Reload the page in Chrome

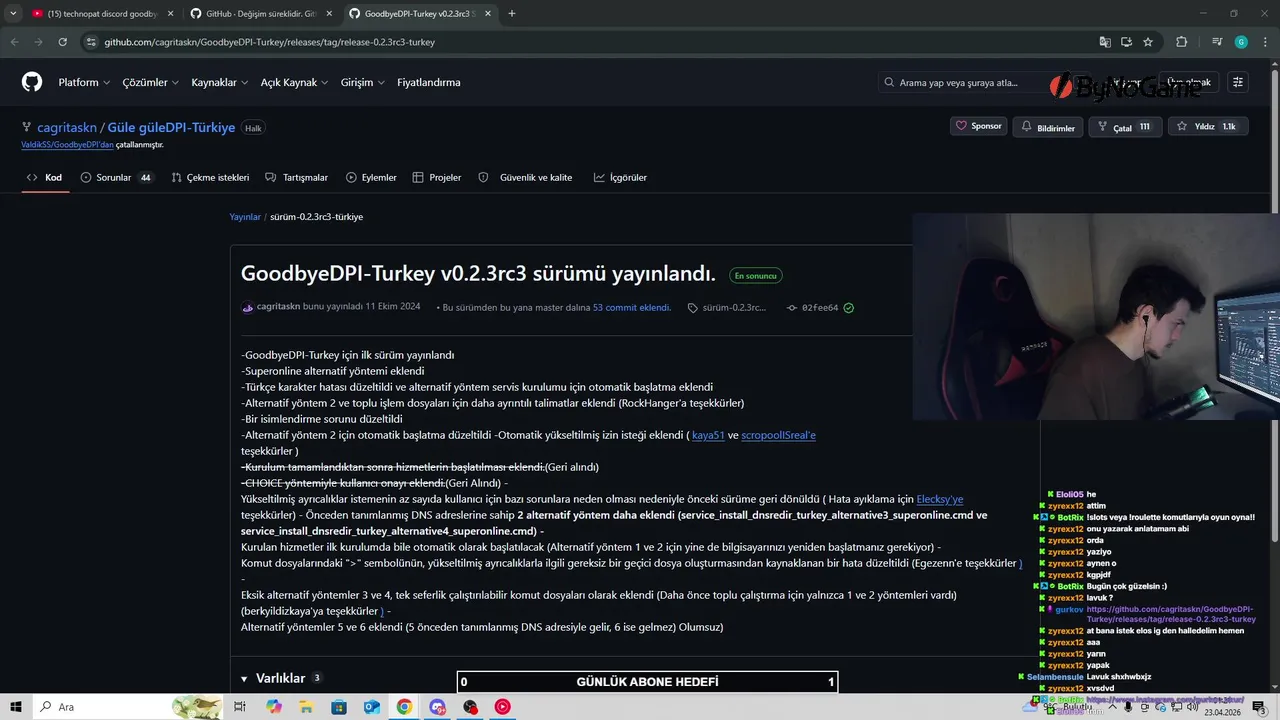pyautogui.click(x=62, y=42)
